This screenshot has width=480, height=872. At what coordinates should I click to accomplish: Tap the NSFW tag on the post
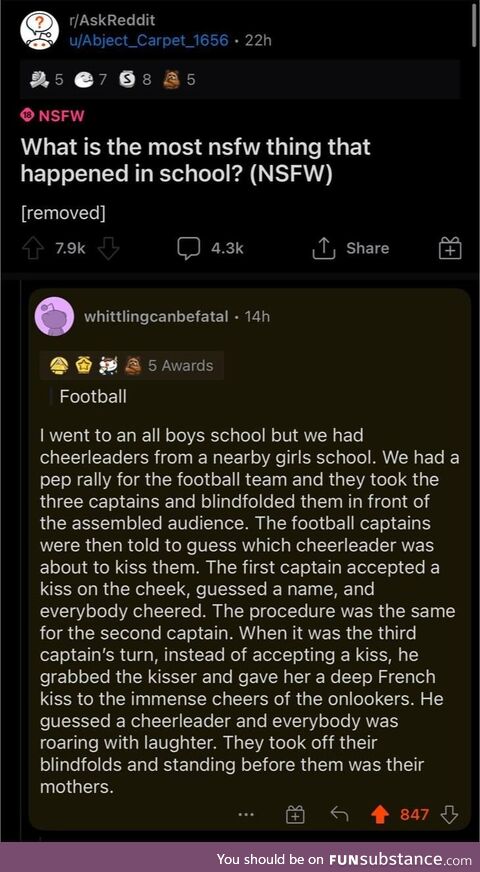53,116
